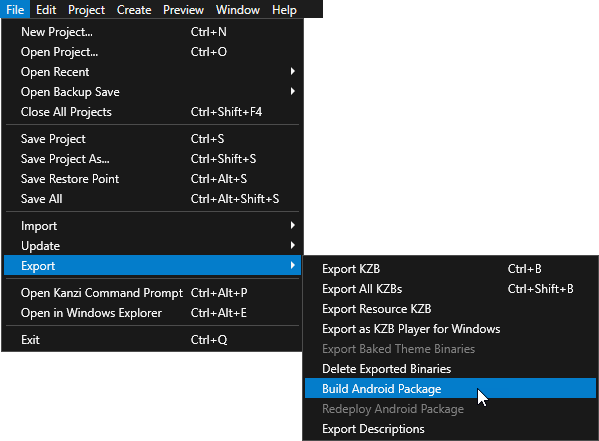This screenshot has width=599, height=441.
Task: Select Close All Projects
Action: 152,112
